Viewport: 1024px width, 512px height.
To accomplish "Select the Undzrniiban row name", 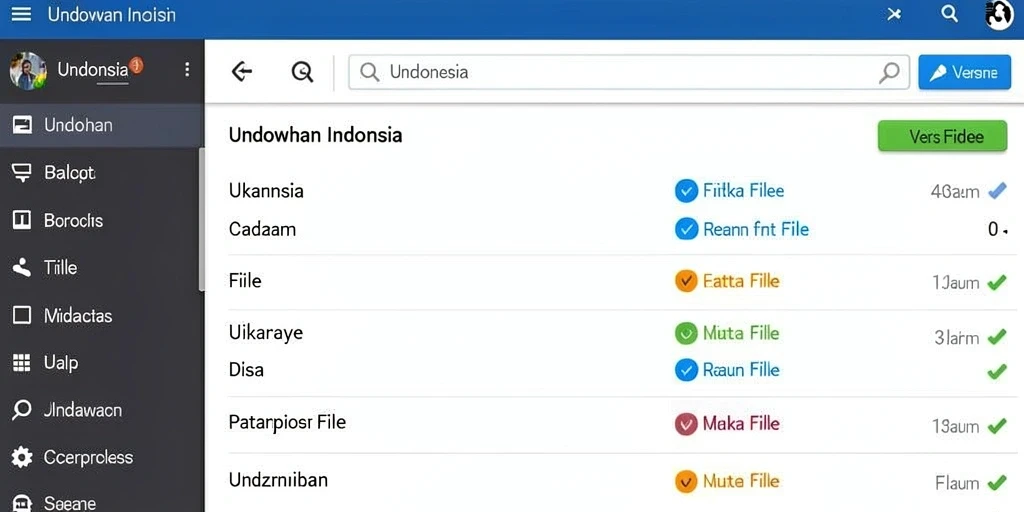I will click(x=278, y=481).
